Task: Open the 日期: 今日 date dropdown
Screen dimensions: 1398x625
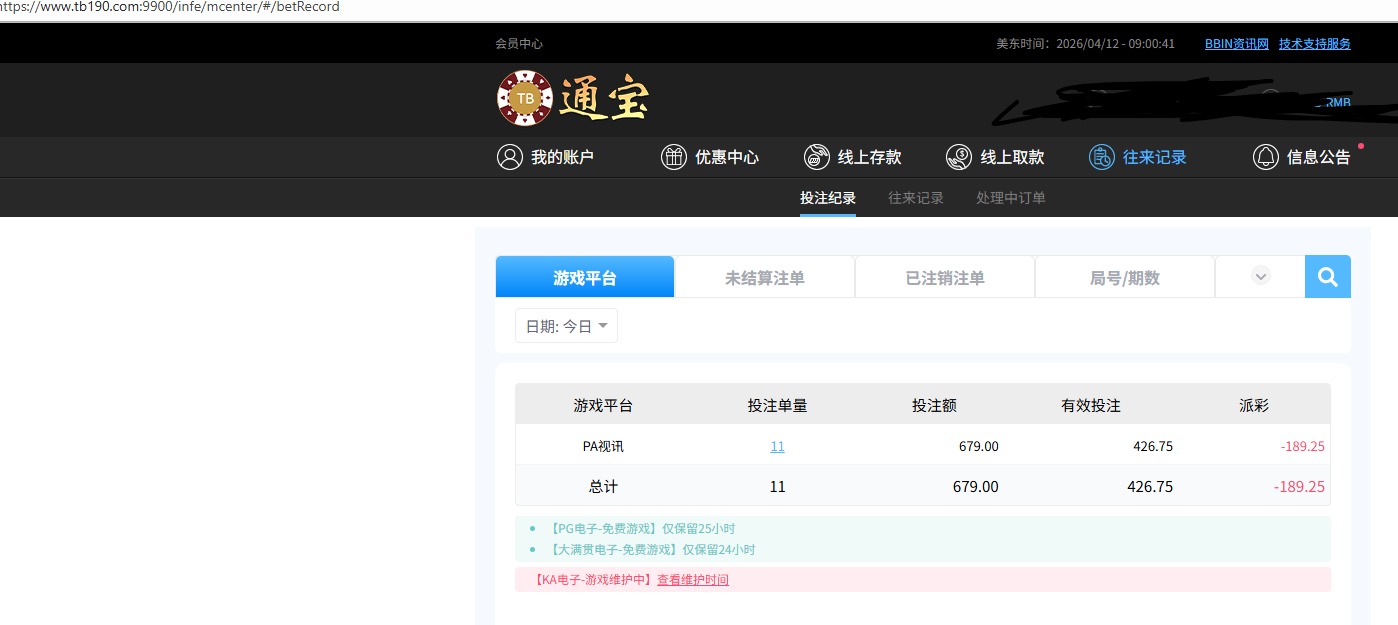Action: click(566, 326)
